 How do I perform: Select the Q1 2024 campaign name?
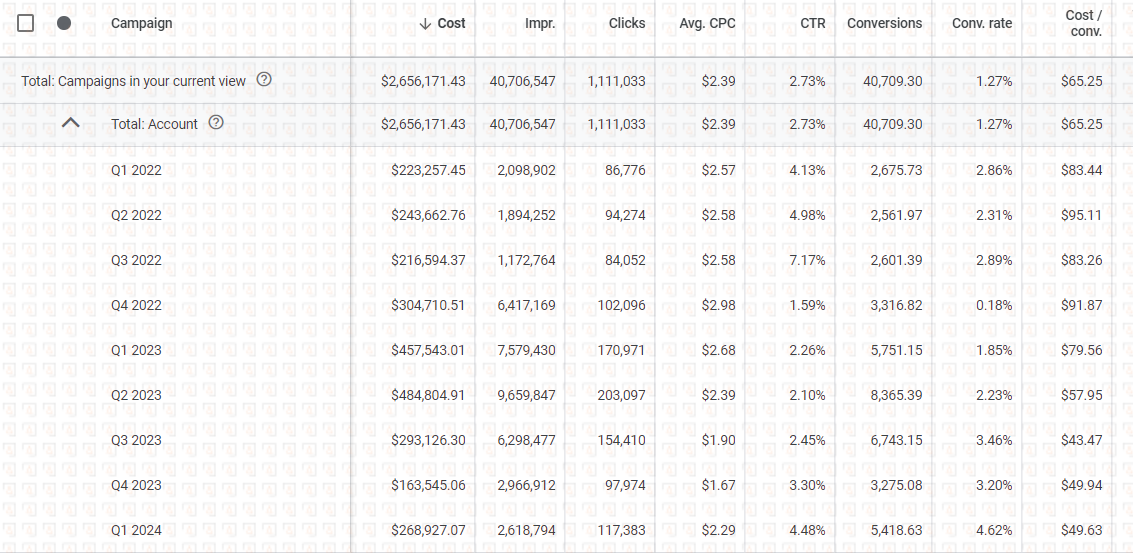tap(136, 530)
